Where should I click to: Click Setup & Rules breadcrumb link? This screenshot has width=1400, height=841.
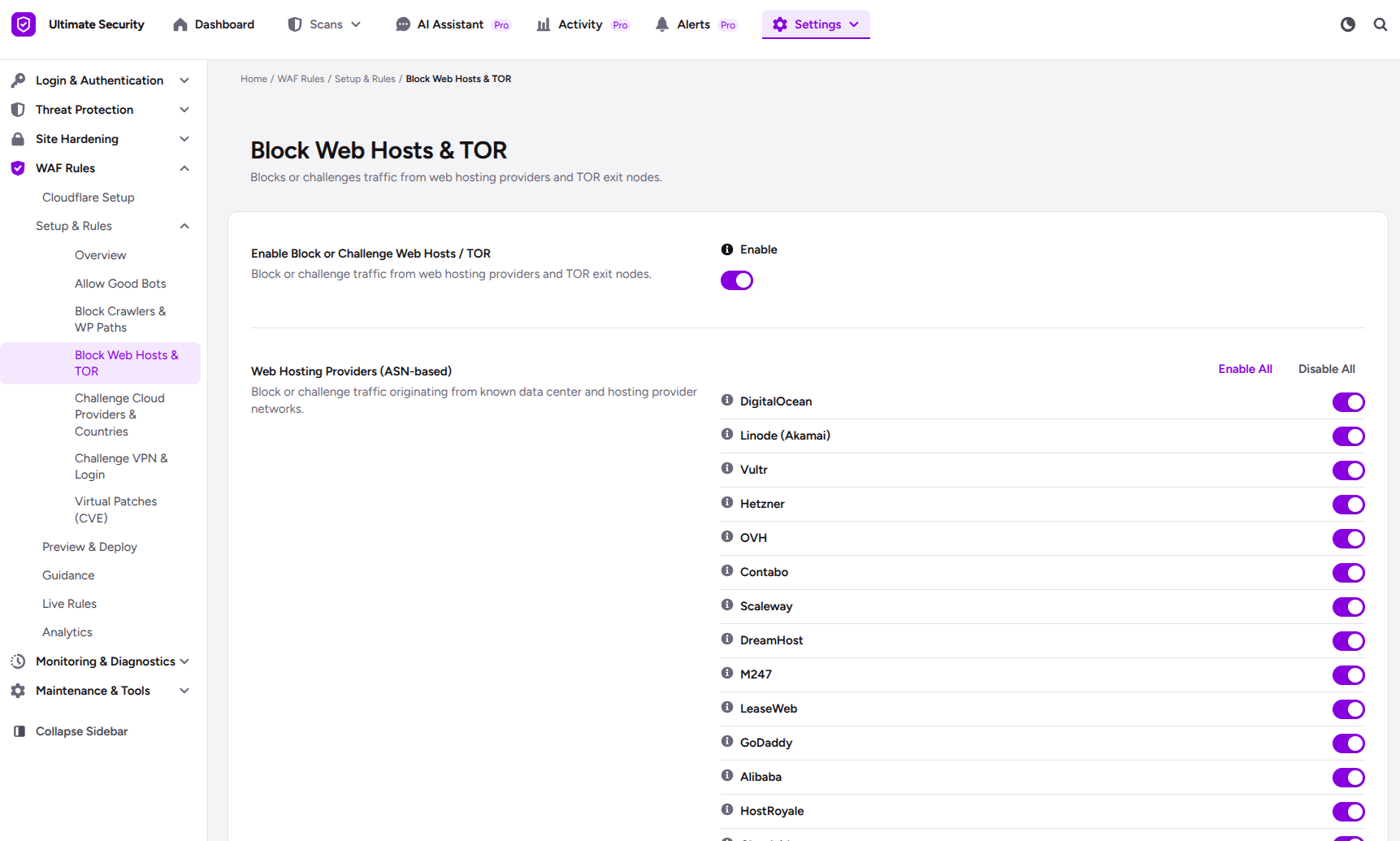tap(365, 79)
